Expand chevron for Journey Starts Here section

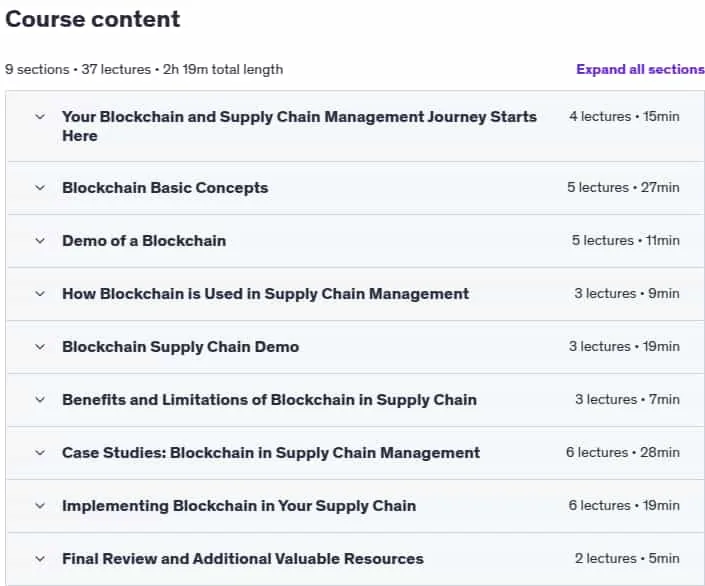40,116
